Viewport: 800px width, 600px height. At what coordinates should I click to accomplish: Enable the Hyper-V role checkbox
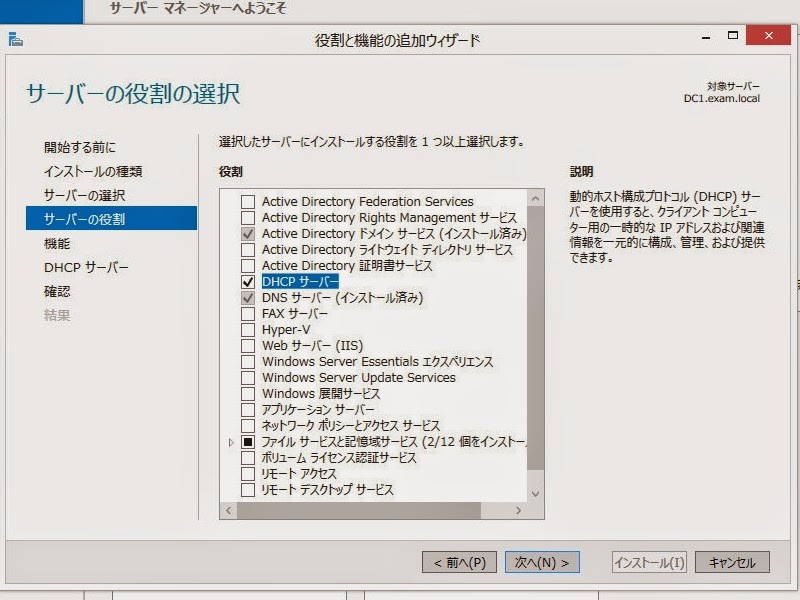click(248, 330)
